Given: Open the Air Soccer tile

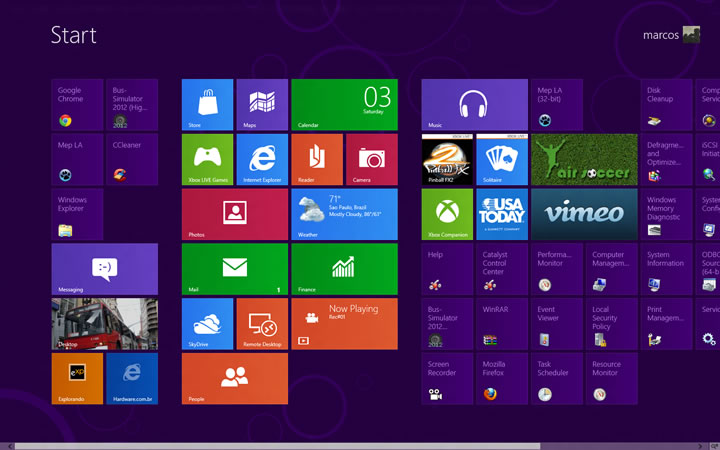Looking at the screenshot, I should [x=584, y=159].
